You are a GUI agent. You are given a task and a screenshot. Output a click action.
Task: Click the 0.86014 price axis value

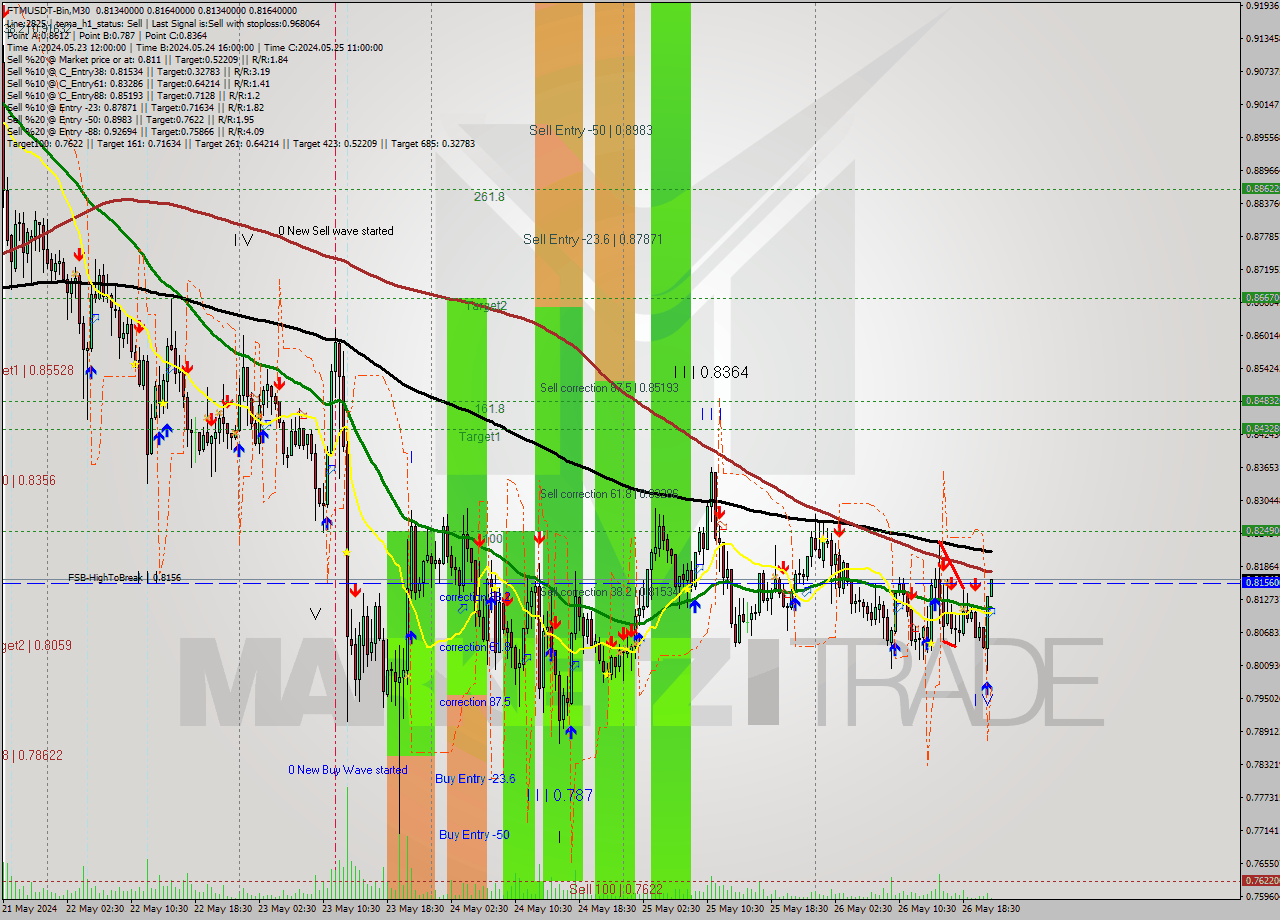tap(1262, 335)
